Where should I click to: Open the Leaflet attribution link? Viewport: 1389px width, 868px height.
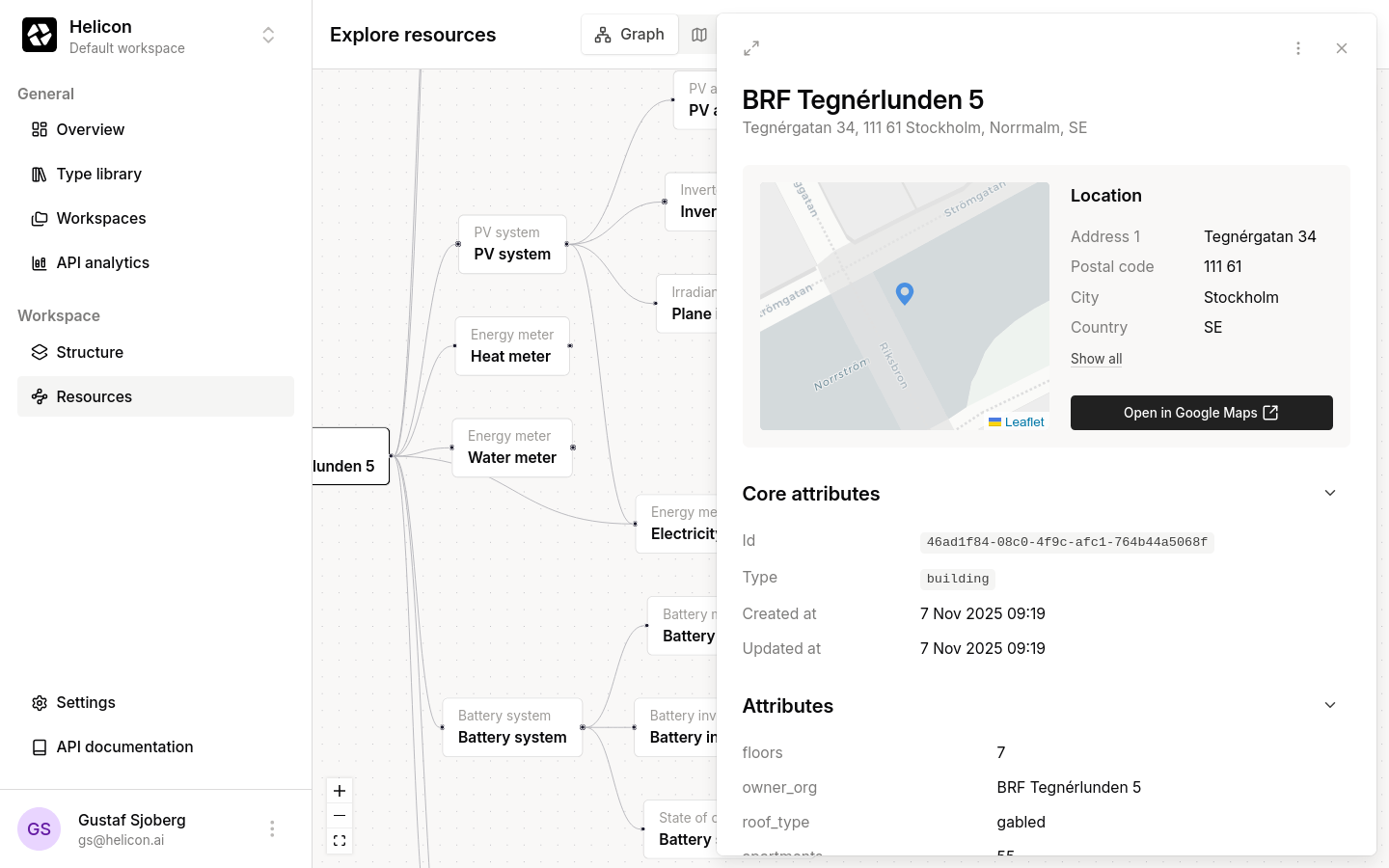1023,422
